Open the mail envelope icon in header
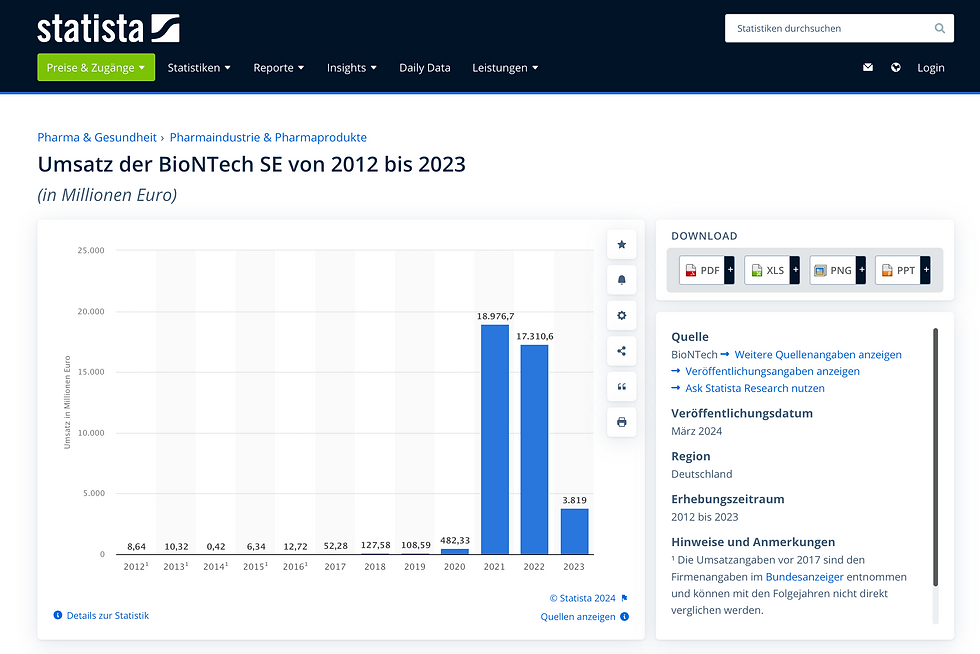Image resolution: width=980 pixels, height=654 pixels. [x=868, y=68]
